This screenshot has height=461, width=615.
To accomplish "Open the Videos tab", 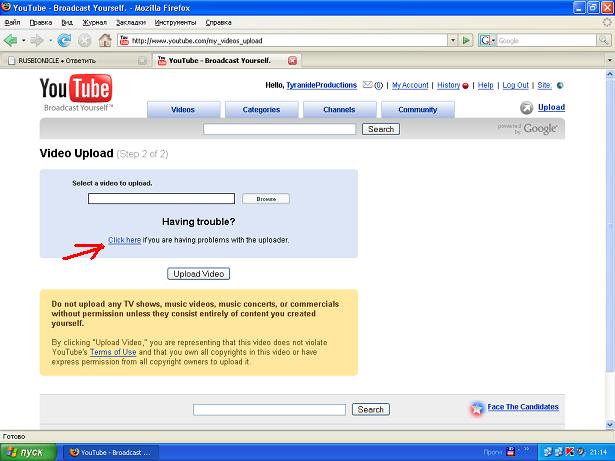I will (x=183, y=109).
